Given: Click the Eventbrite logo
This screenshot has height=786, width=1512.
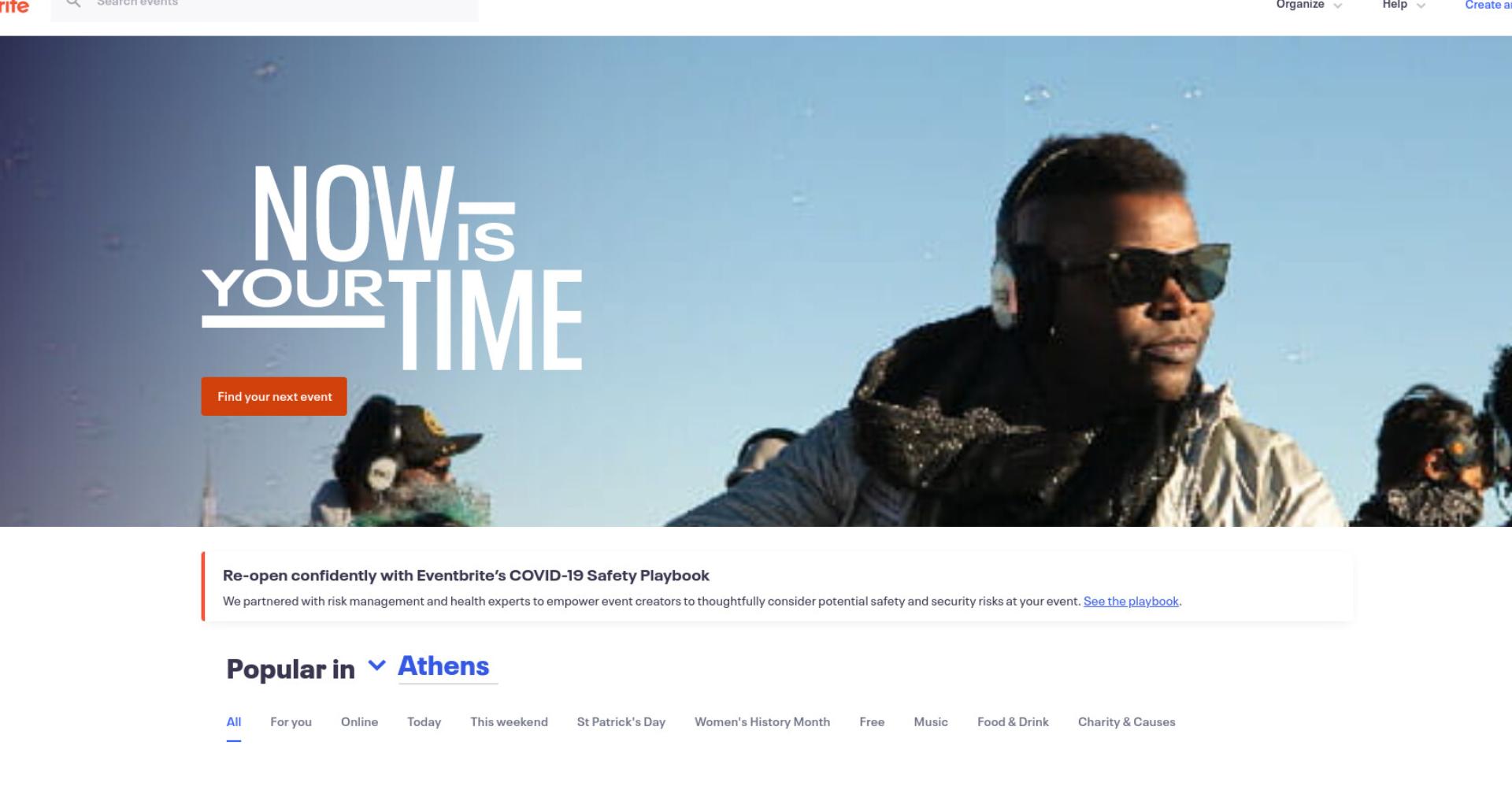Looking at the screenshot, I should [x=14, y=6].
